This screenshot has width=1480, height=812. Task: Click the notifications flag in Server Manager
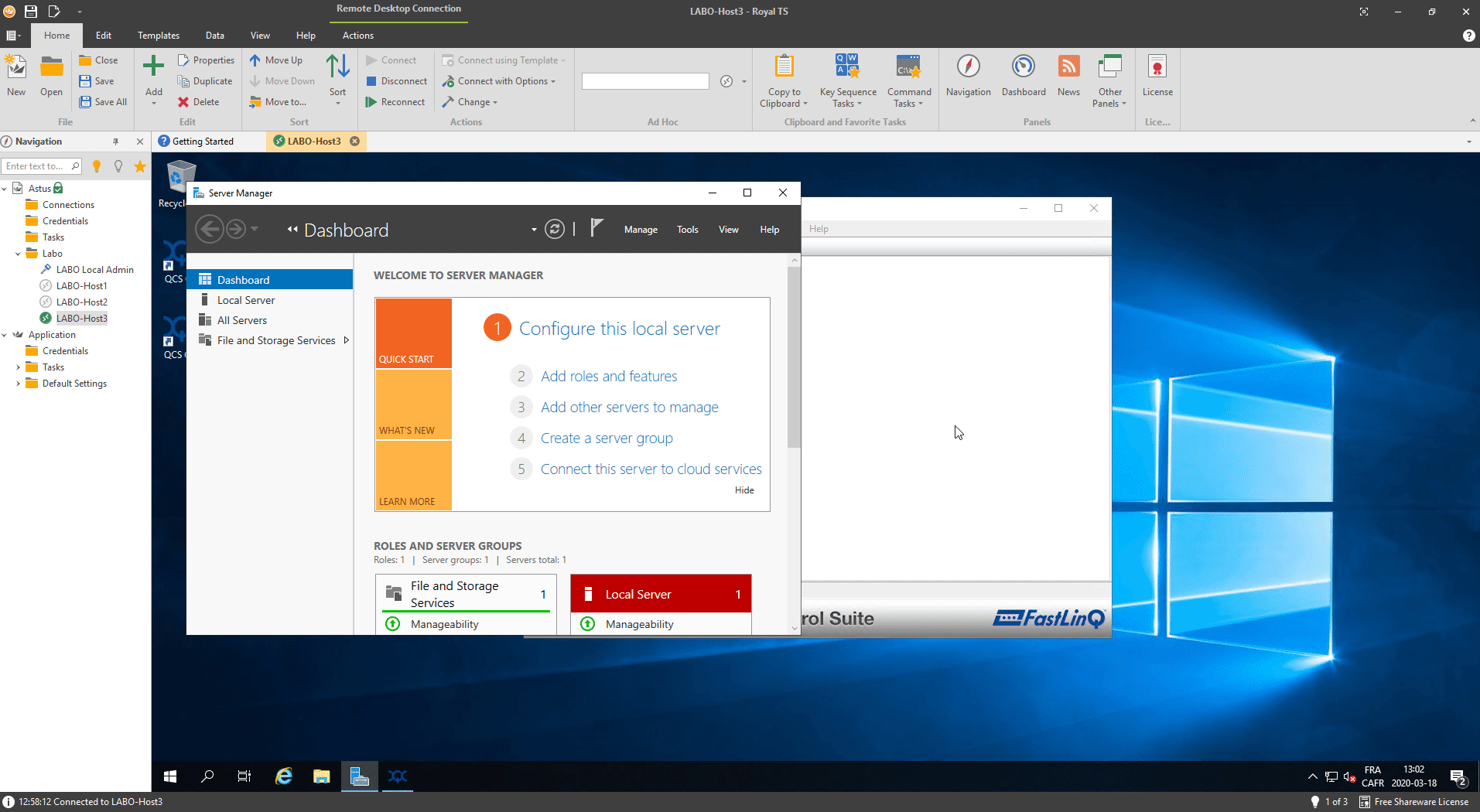pyautogui.click(x=596, y=228)
